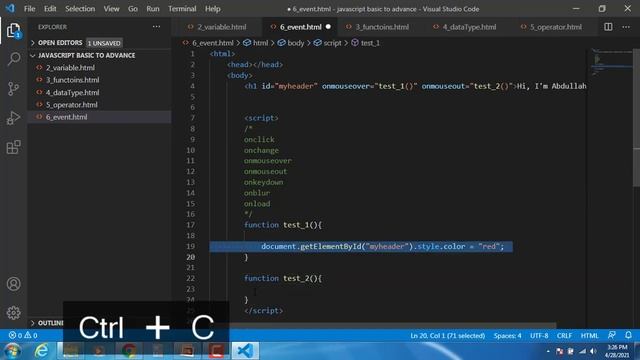Click line number 19 in gutter
The height and width of the screenshot is (360, 640).
tap(190, 247)
